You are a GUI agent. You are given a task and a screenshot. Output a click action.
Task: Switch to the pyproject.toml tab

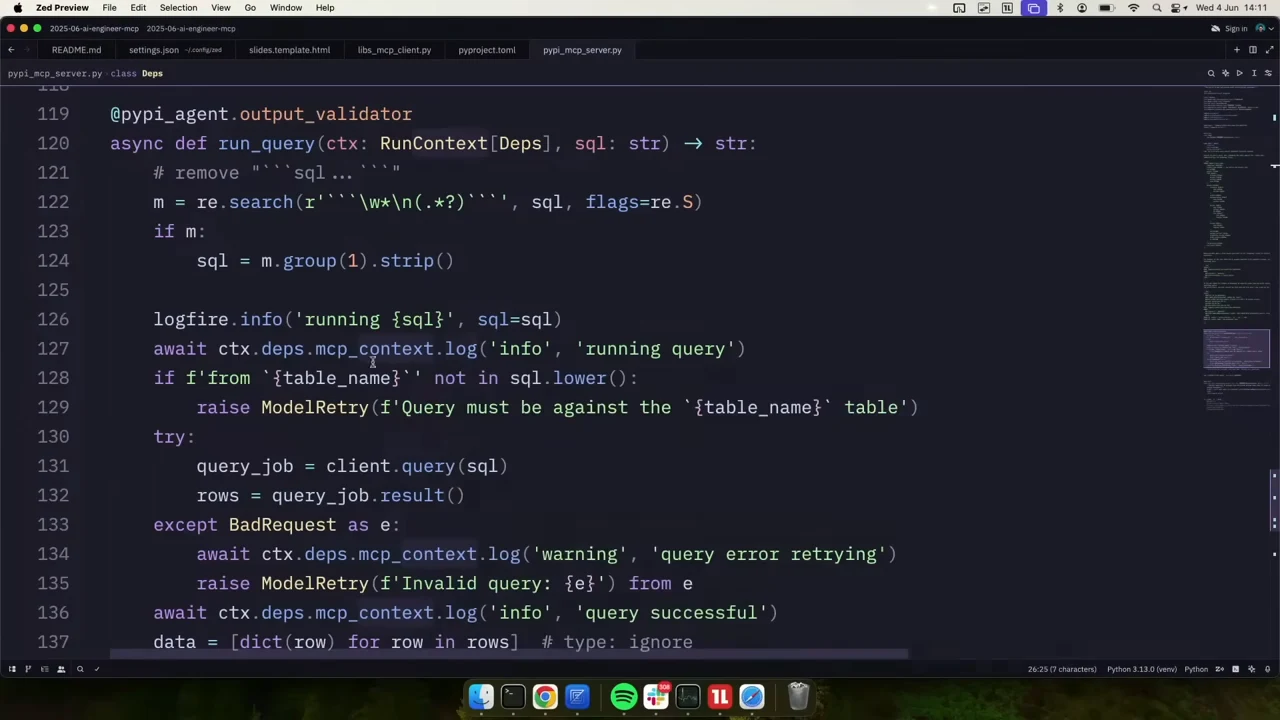pyautogui.click(x=487, y=50)
